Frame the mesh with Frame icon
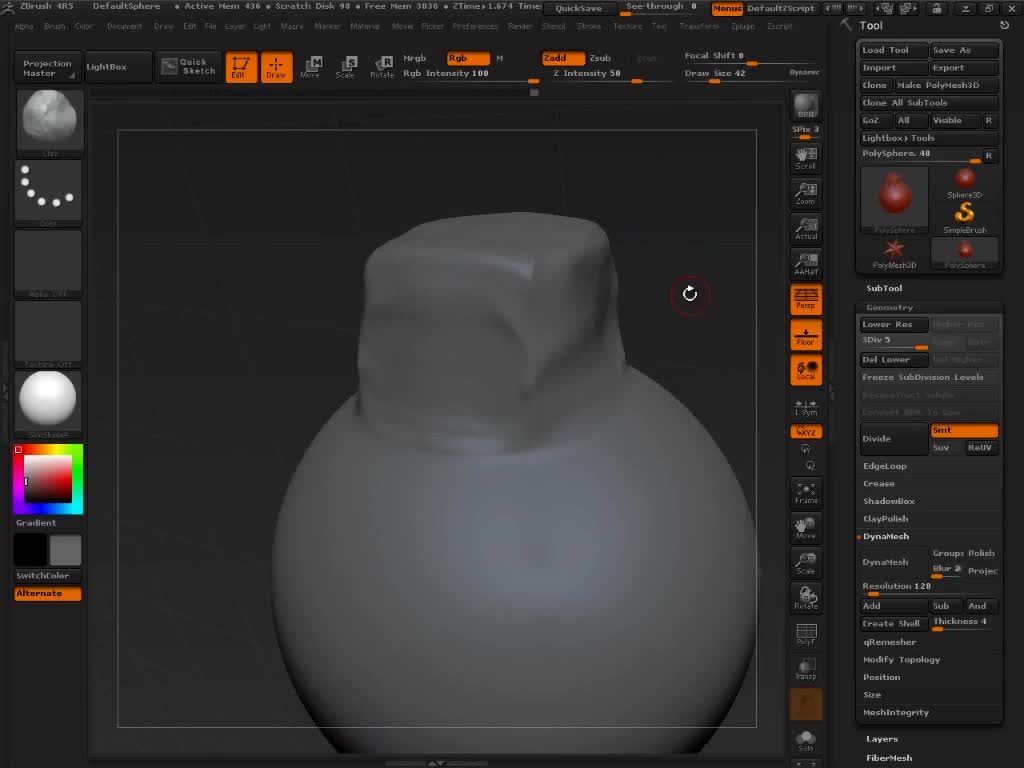Image resolution: width=1024 pixels, height=768 pixels. tap(806, 493)
